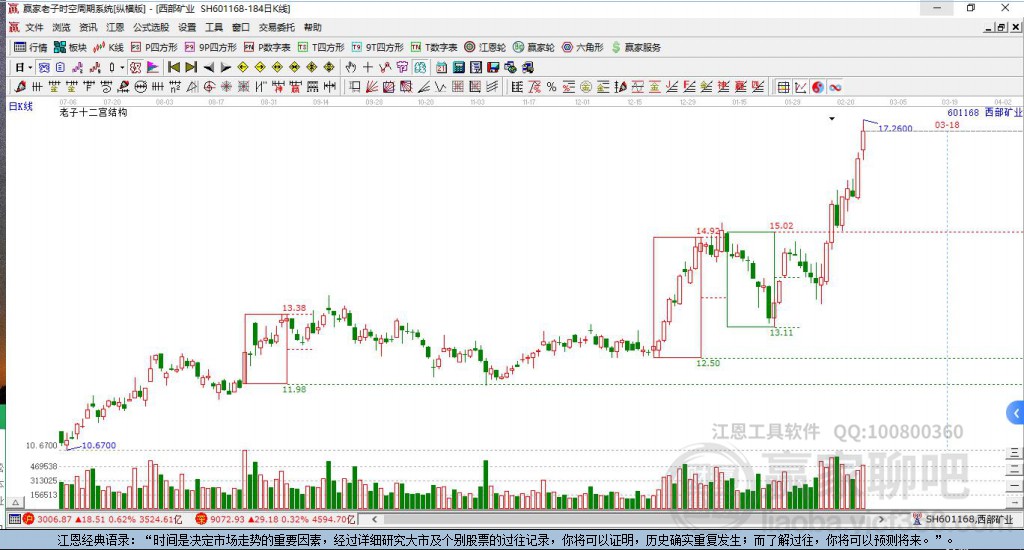Open the yin-yang taiji icon

point(818,87)
